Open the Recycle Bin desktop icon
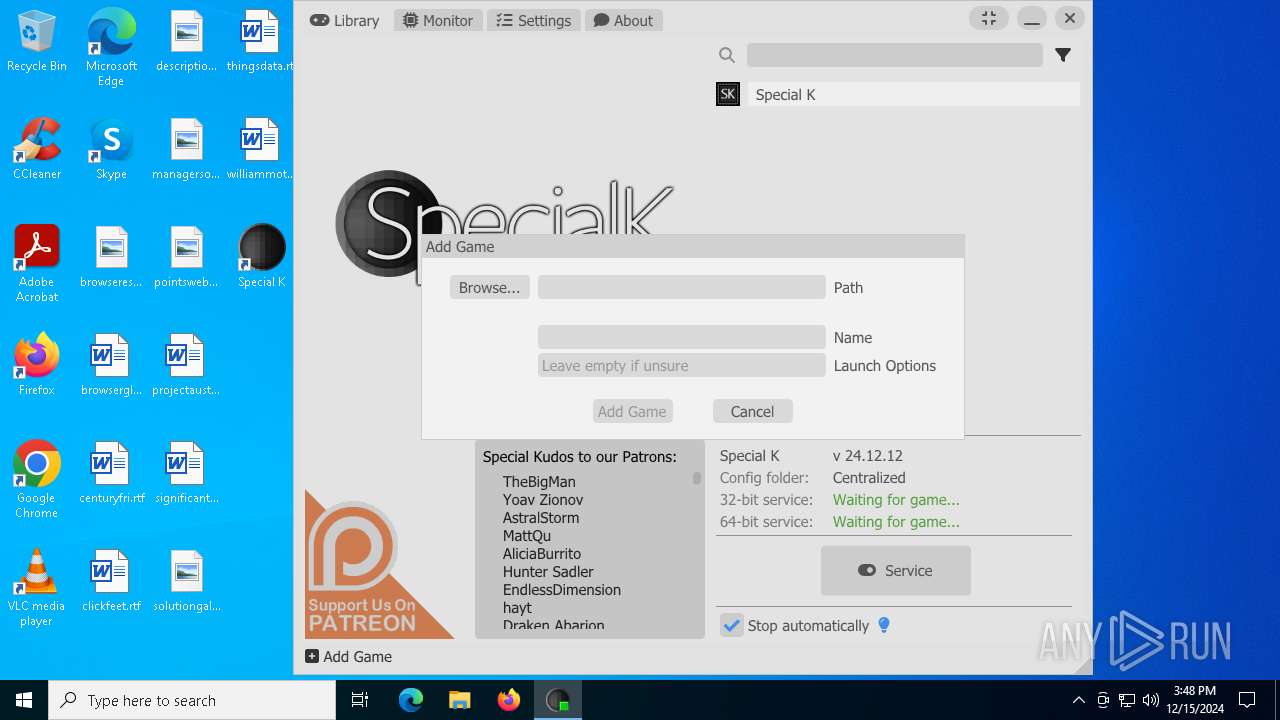Image resolution: width=1280 pixels, height=720 pixels. pyautogui.click(x=37, y=42)
